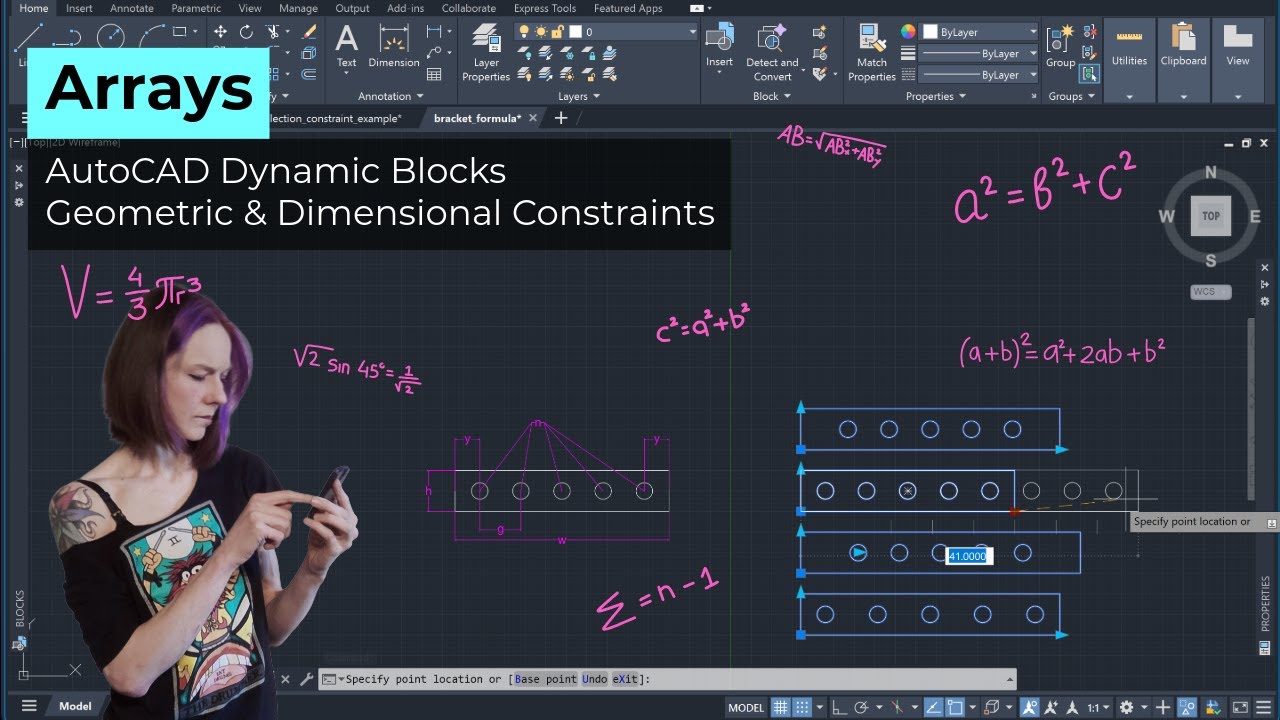This screenshot has height=720, width=1280.
Task: Toggle Object Snap Tracking
Action: (x=933, y=707)
